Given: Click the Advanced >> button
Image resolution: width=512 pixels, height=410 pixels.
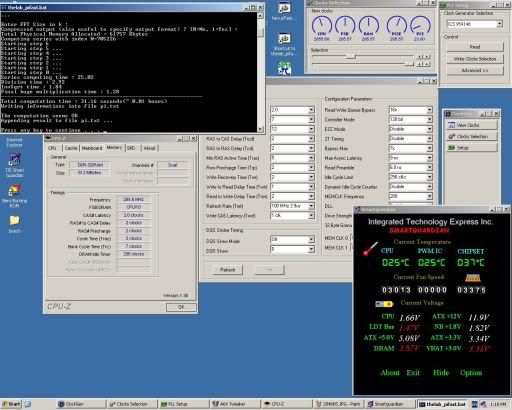Looking at the screenshot, I should click(x=475, y=70).
